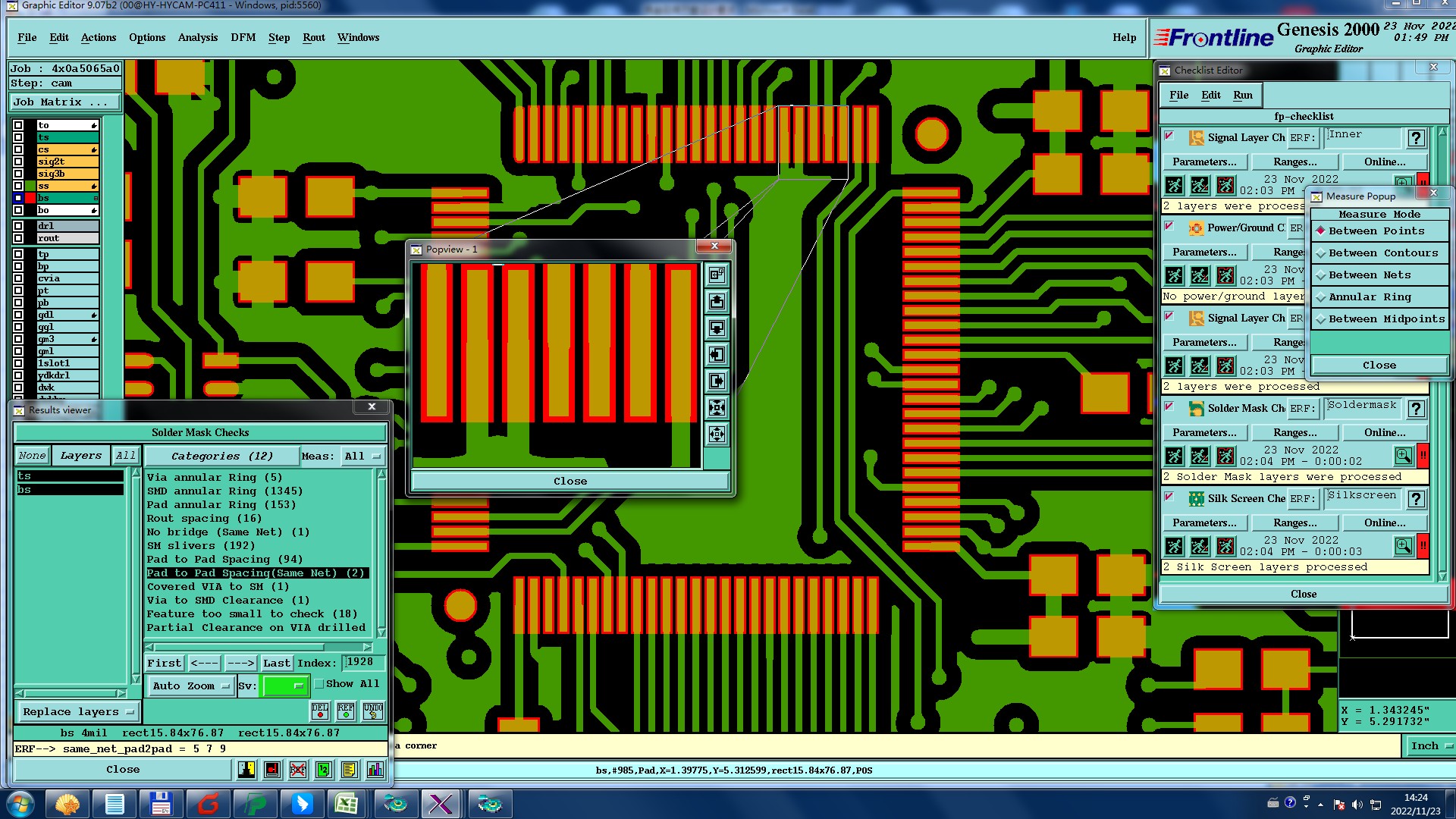The width and height of the screenshot is (1456, 819).
Task: Open the Auto Zoom dropdown
Action: [190, 686]
